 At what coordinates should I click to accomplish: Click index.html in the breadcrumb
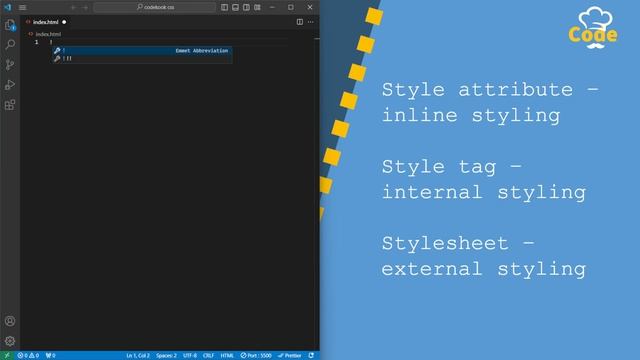48,34
